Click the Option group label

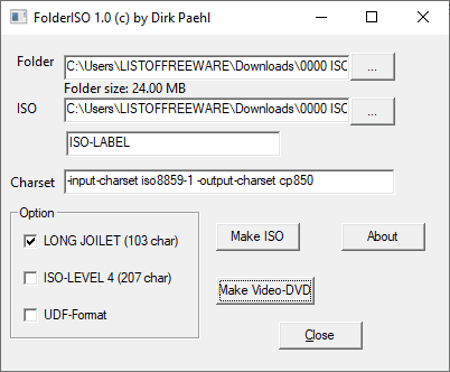[x=37, y=213]
